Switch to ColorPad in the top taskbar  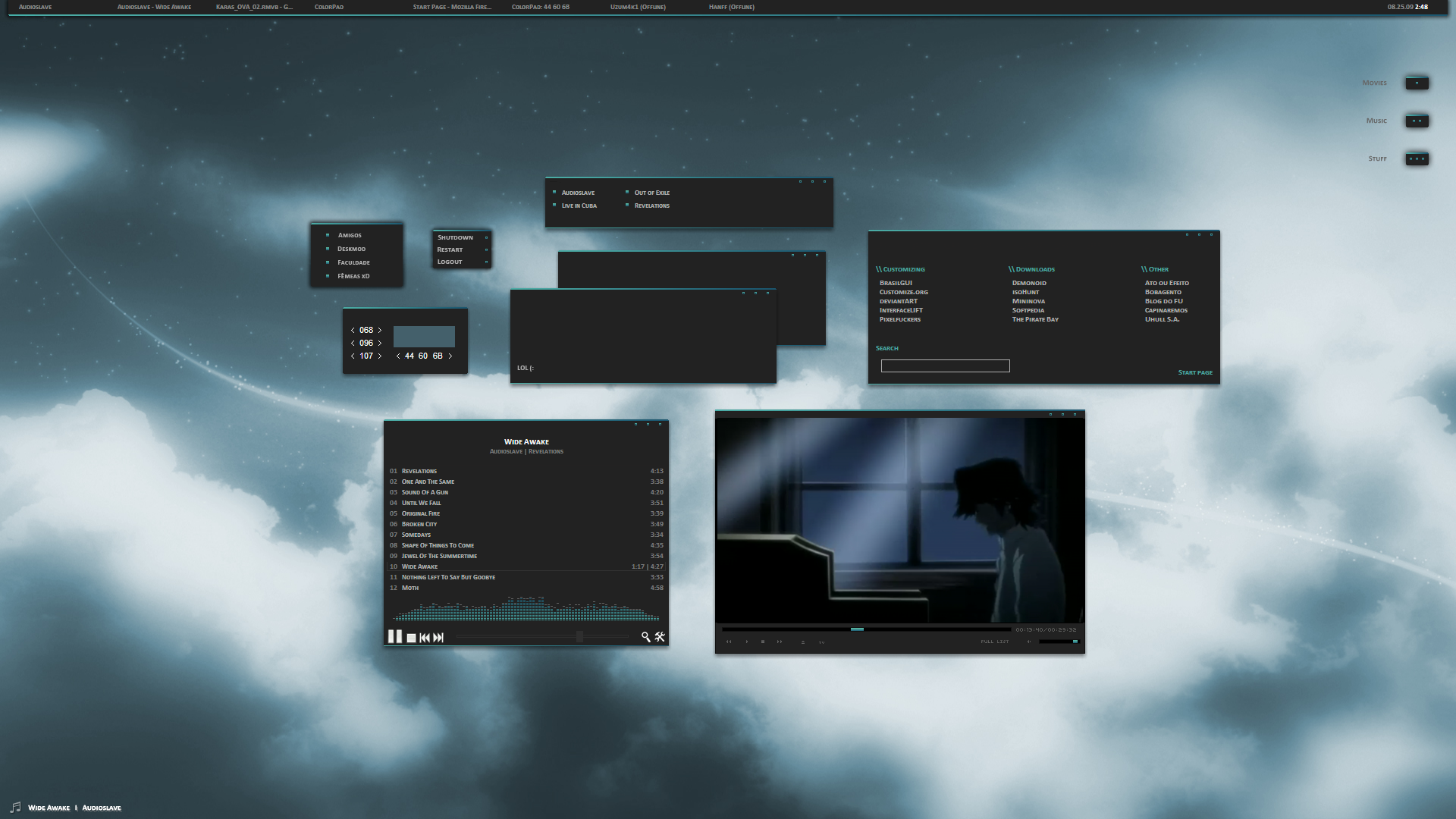click(x=329, y=7)
